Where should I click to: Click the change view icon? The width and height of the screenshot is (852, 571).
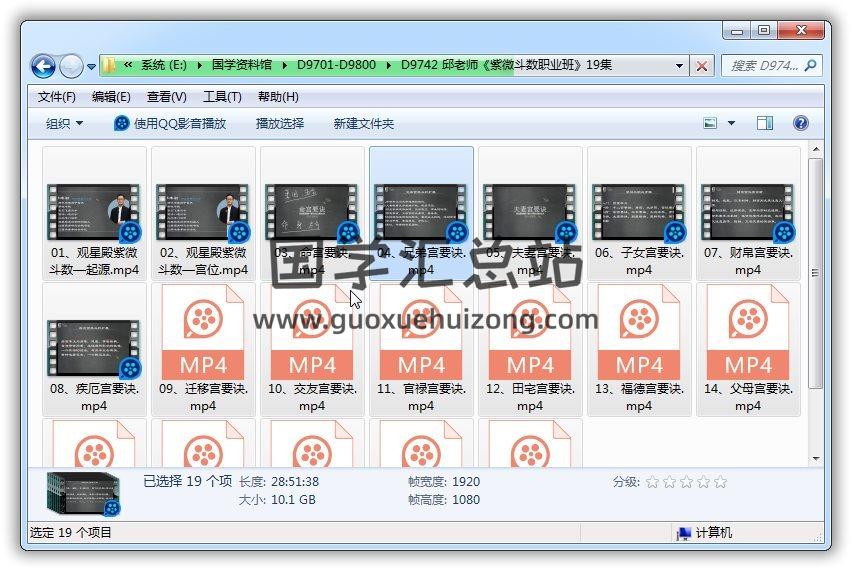pos(710,123)
